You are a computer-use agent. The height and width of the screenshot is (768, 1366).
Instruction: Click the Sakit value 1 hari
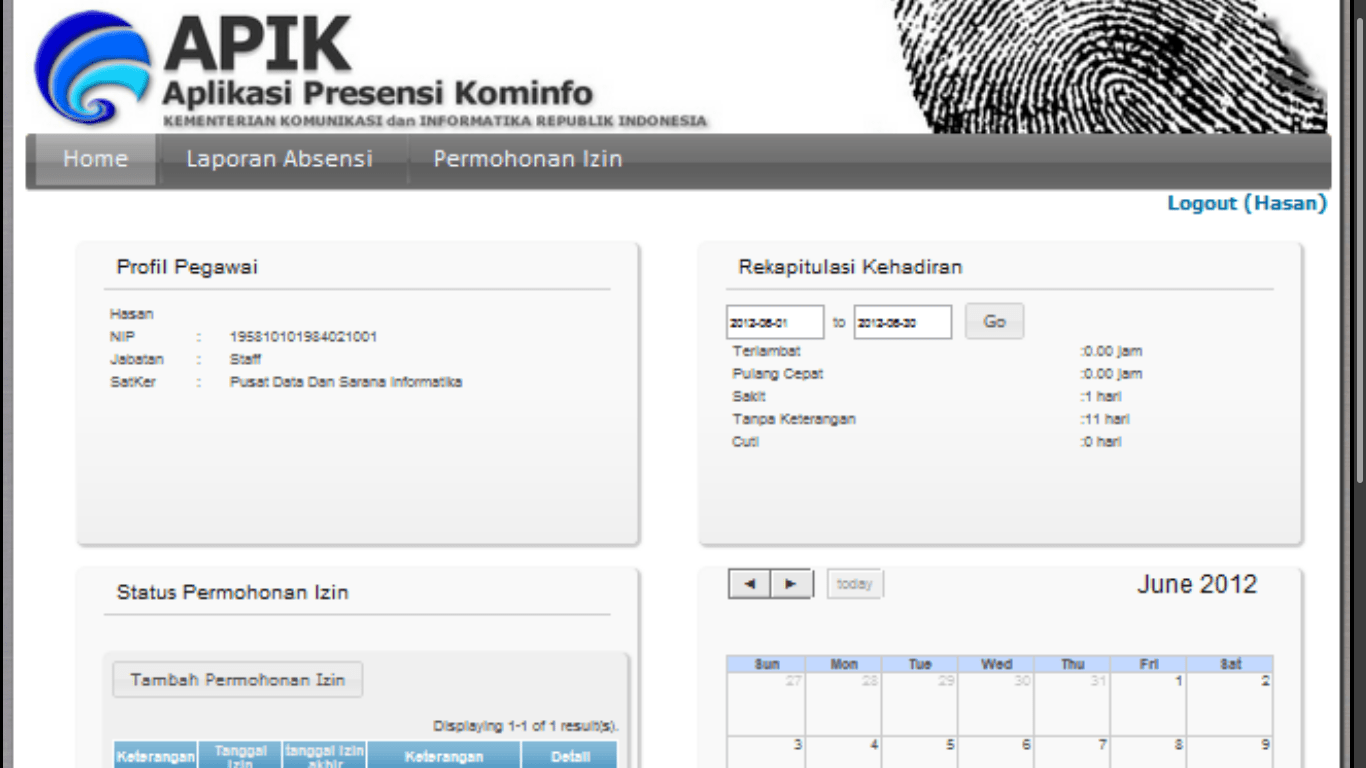(x=1101, y=397)
